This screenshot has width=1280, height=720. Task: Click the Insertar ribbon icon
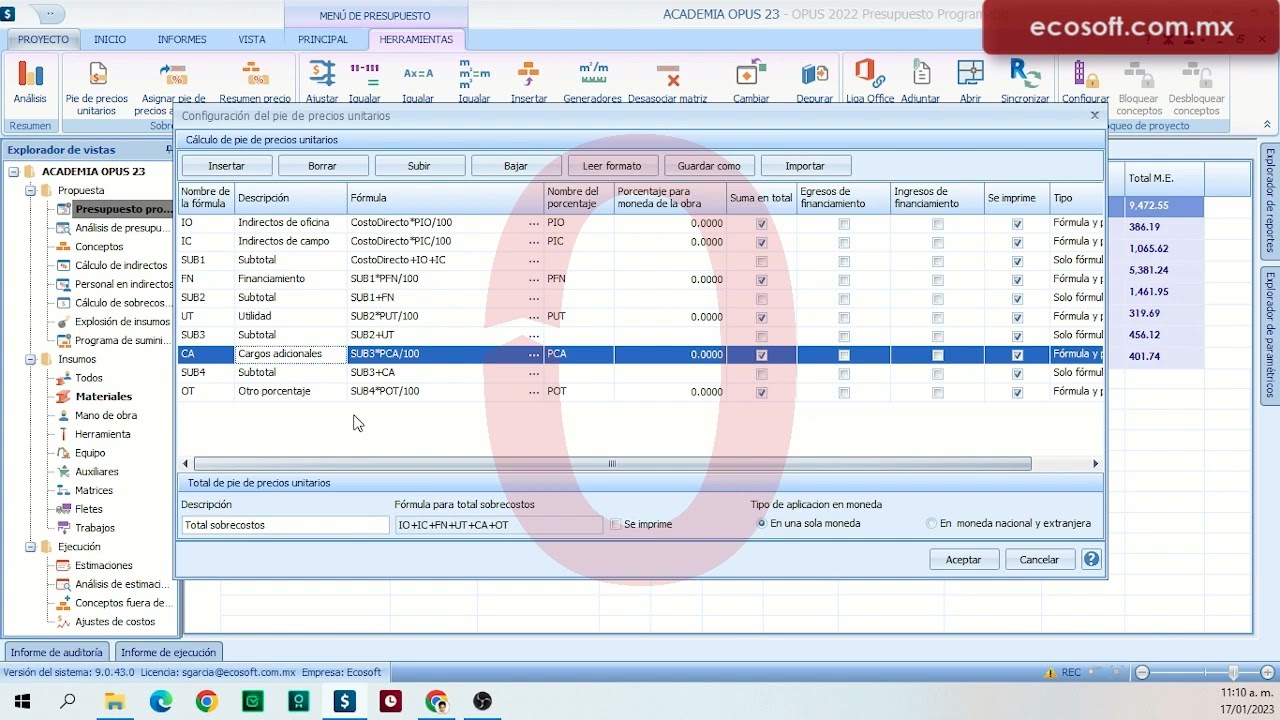tap(529, 81)
